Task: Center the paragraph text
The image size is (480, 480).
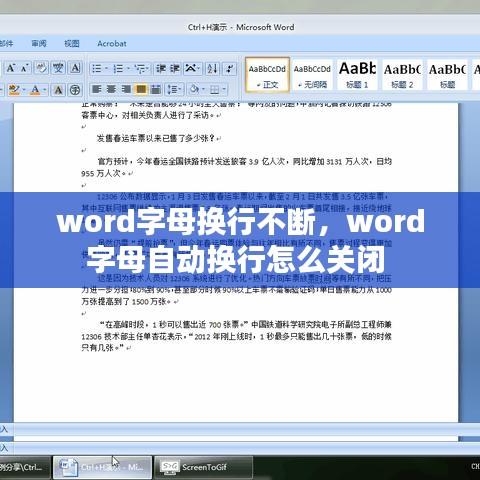Action: tap(111, 89)
